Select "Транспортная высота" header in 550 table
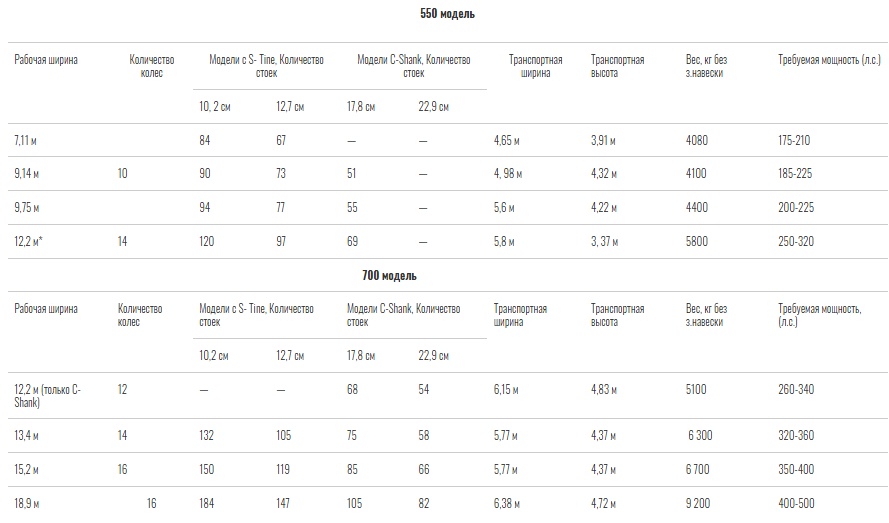This screenshot has height=523, width=889. (617, 66)
